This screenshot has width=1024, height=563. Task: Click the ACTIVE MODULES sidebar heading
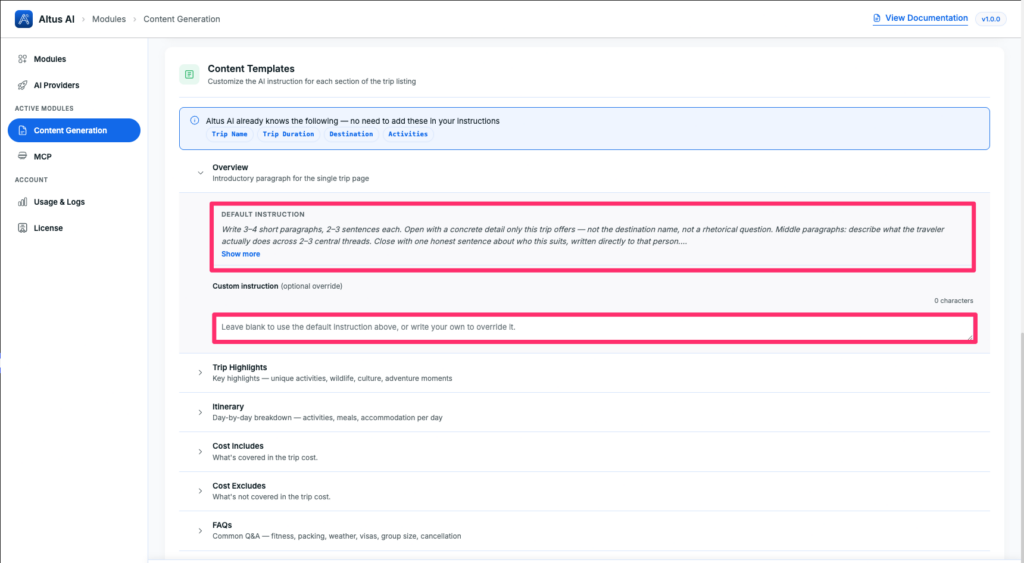tap(44, 108)
